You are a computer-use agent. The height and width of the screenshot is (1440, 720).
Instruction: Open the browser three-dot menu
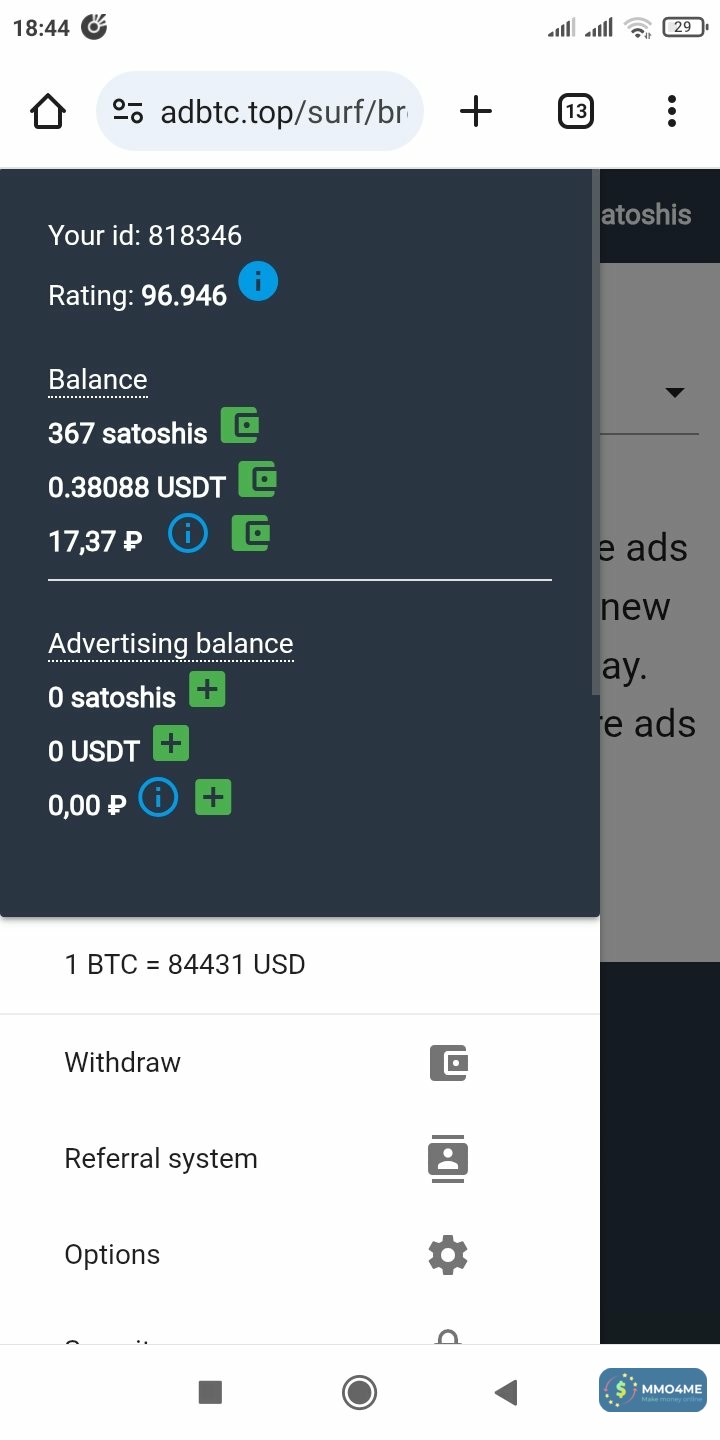pyautogui.click(x=671, y=111)
